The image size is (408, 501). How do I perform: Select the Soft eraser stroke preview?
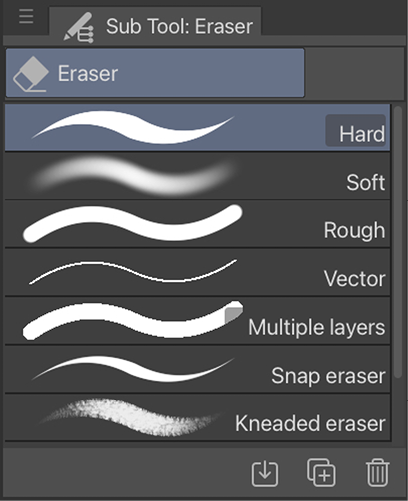click(x=133, y=176)
